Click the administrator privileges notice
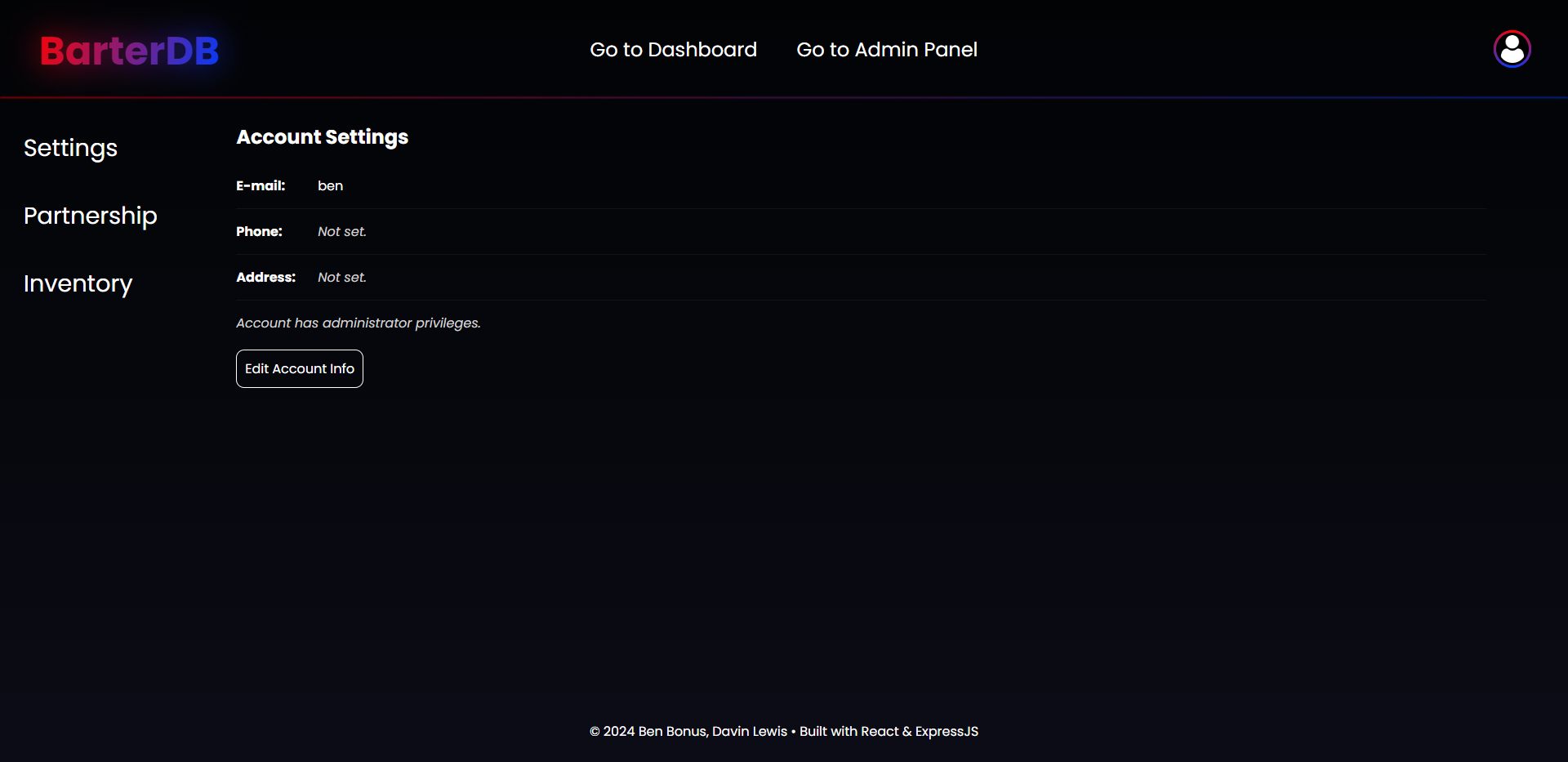 pyautogui.click(x=358, y=323)
